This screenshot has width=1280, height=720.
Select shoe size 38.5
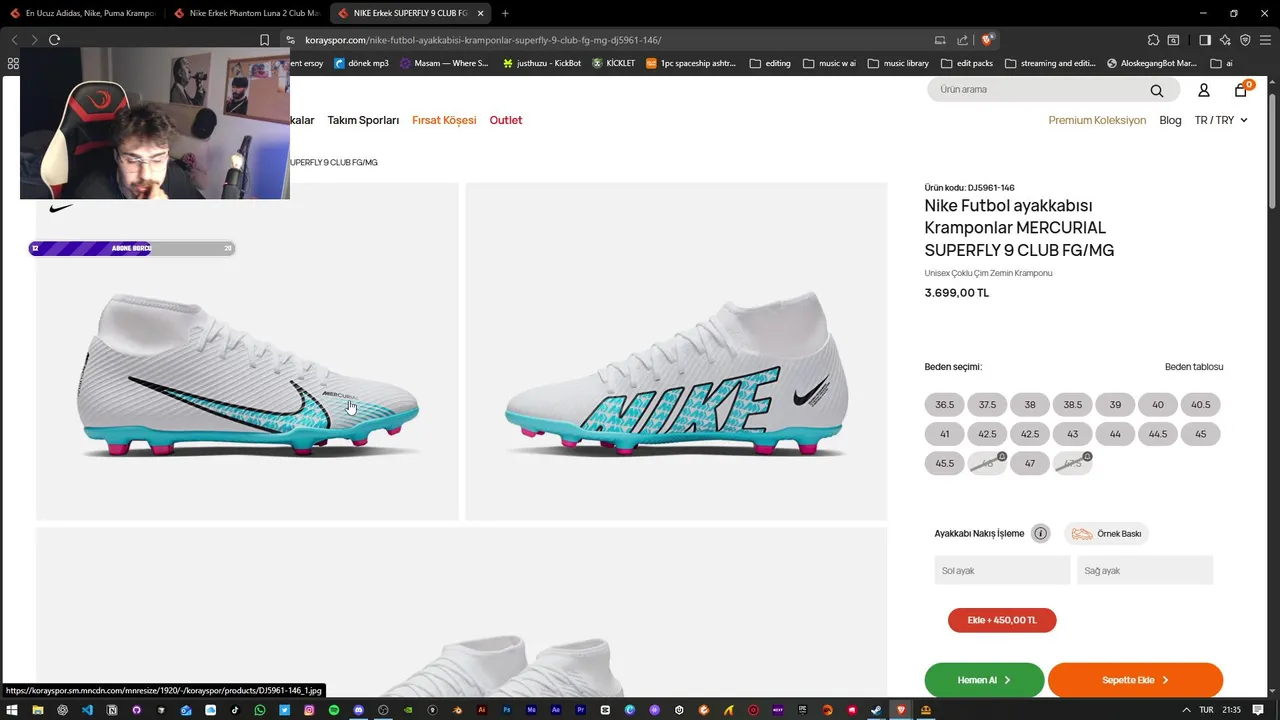click(x=1073, y=405)
